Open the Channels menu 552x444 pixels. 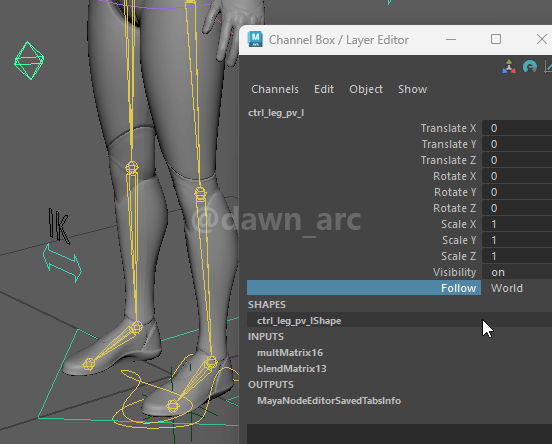point(275,89)
